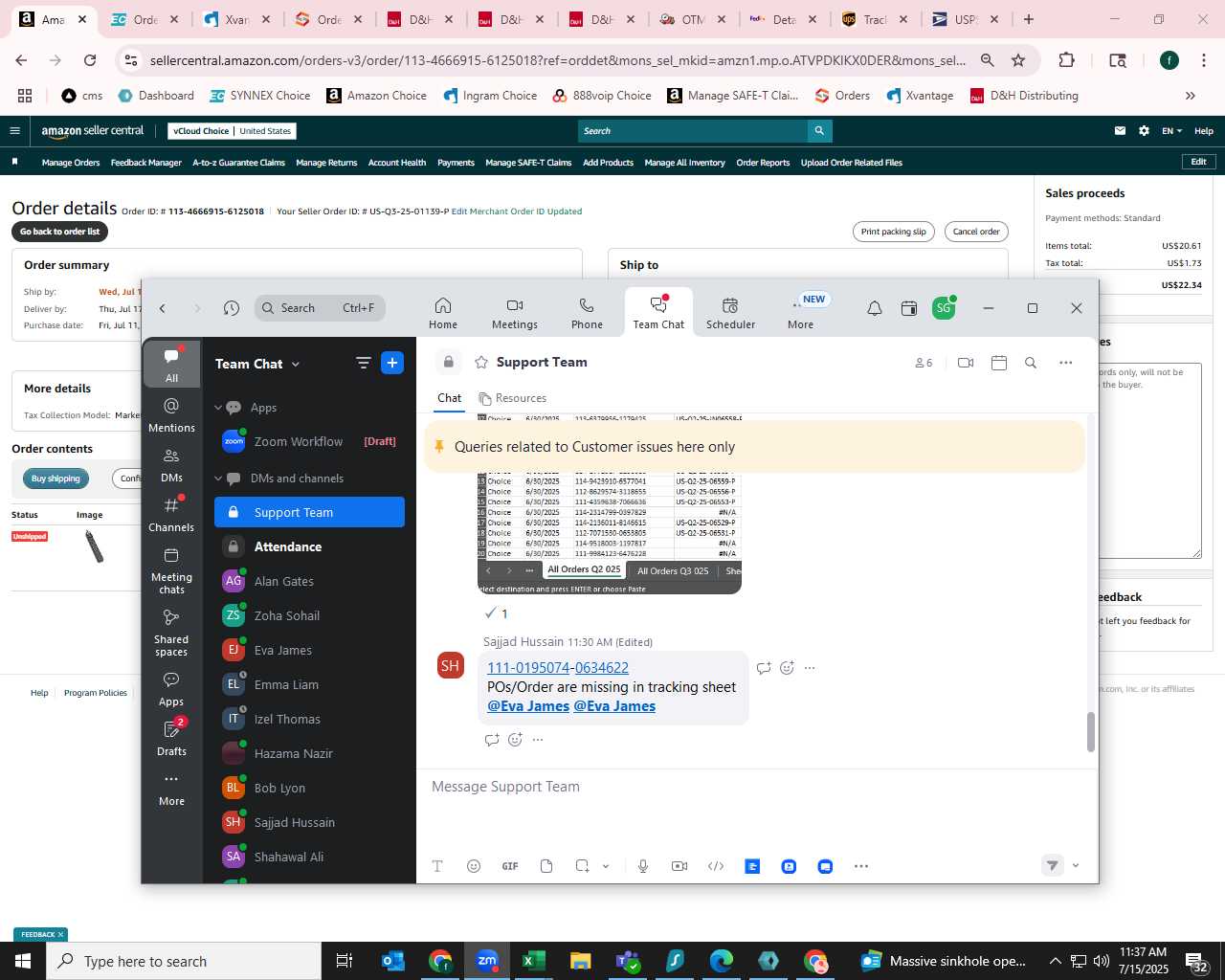
Task: Open the chat with Alan Gates
Action: click(x=309, y=581)
